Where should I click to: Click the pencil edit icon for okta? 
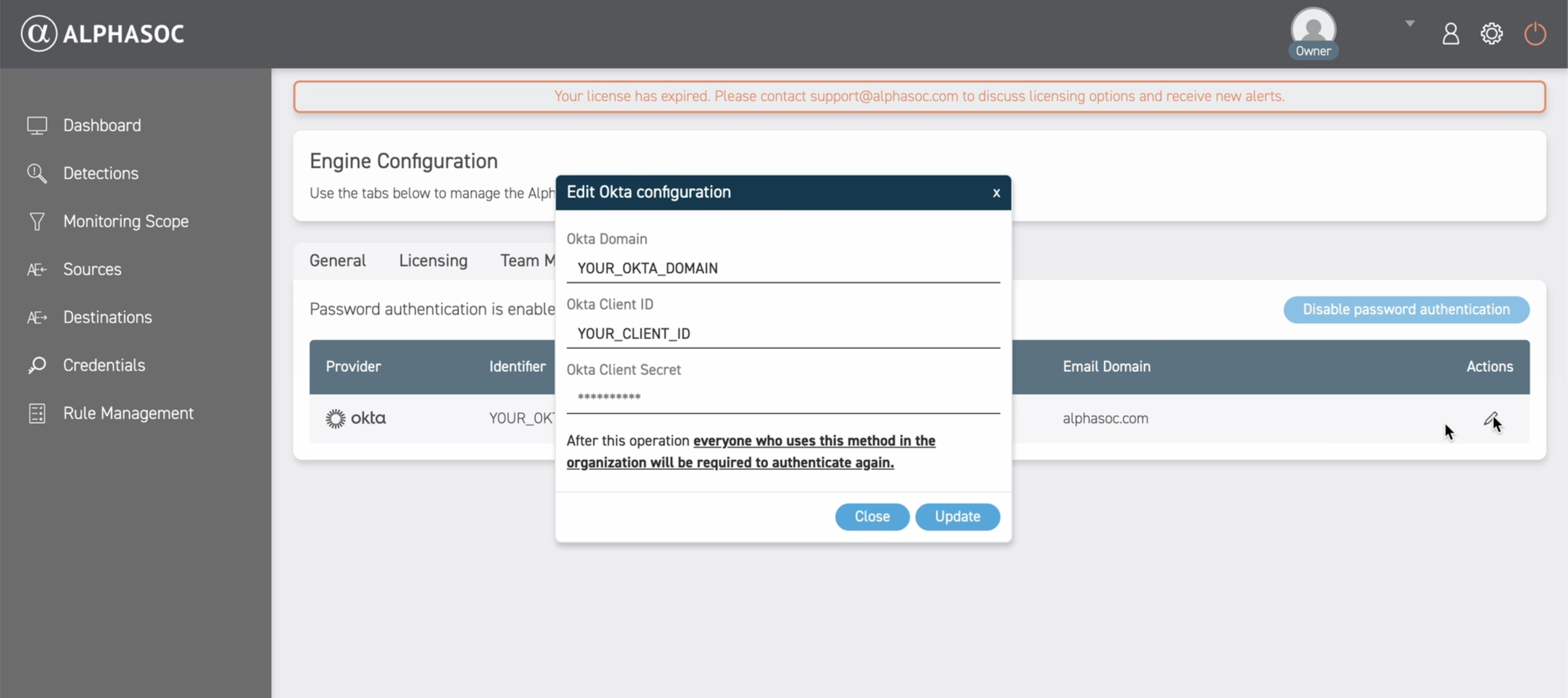(x=1490, y=418)
